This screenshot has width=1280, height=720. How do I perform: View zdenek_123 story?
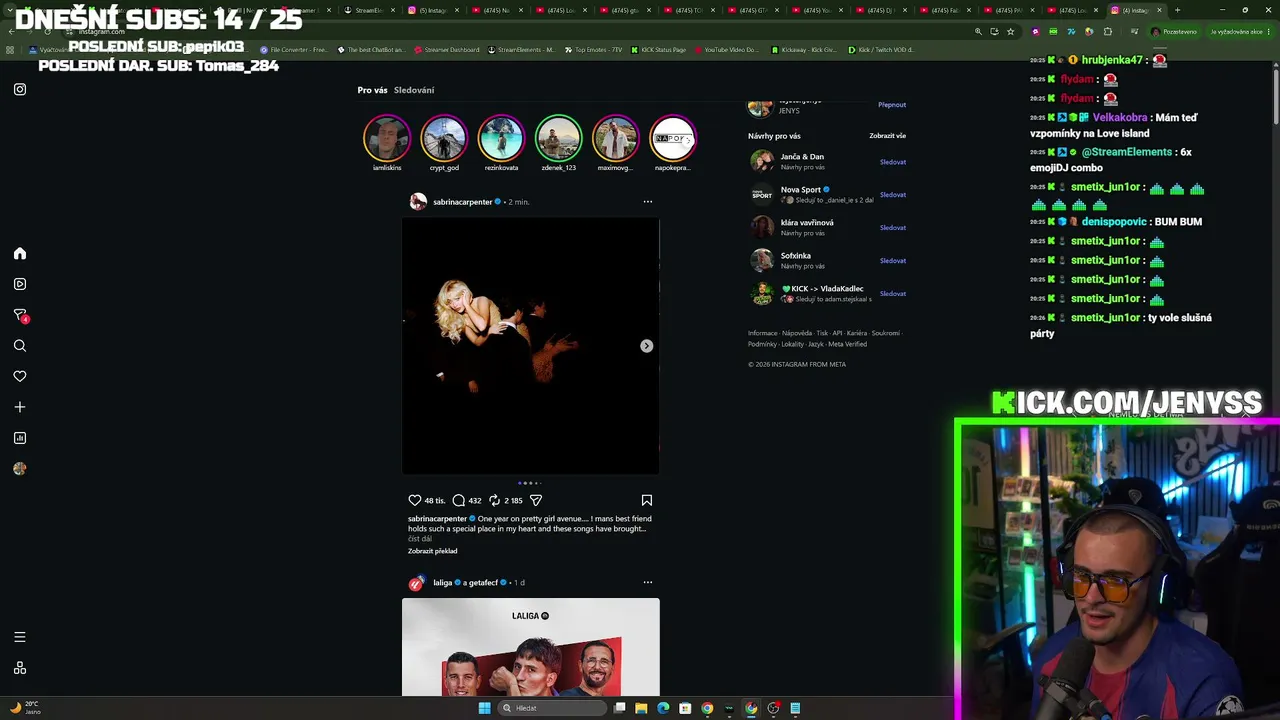click(x=558, y=139)
